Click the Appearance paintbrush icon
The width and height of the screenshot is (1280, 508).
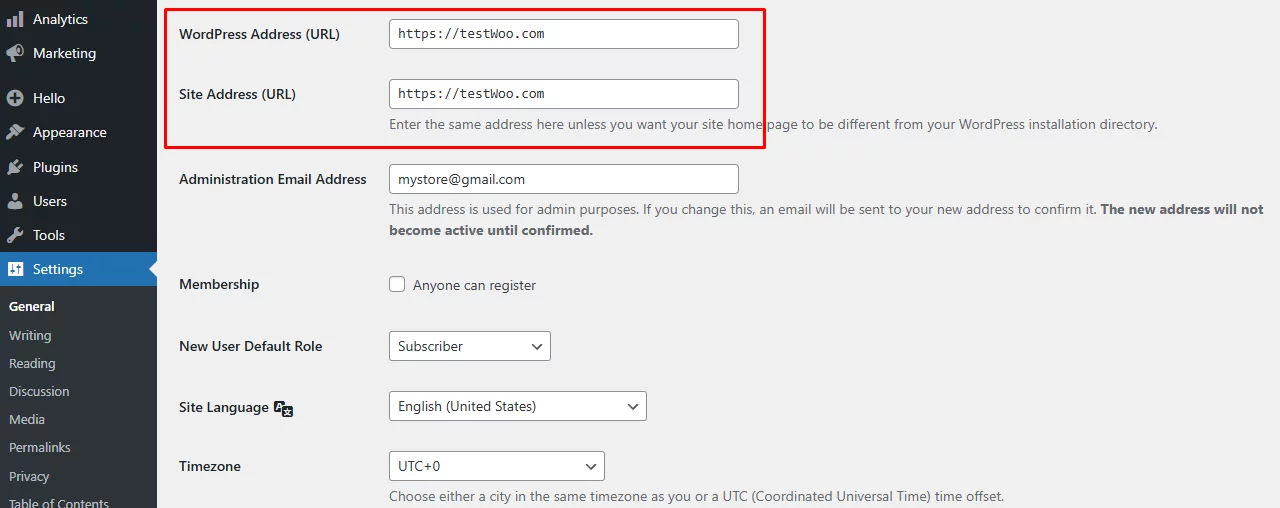[x=15, y=132]
